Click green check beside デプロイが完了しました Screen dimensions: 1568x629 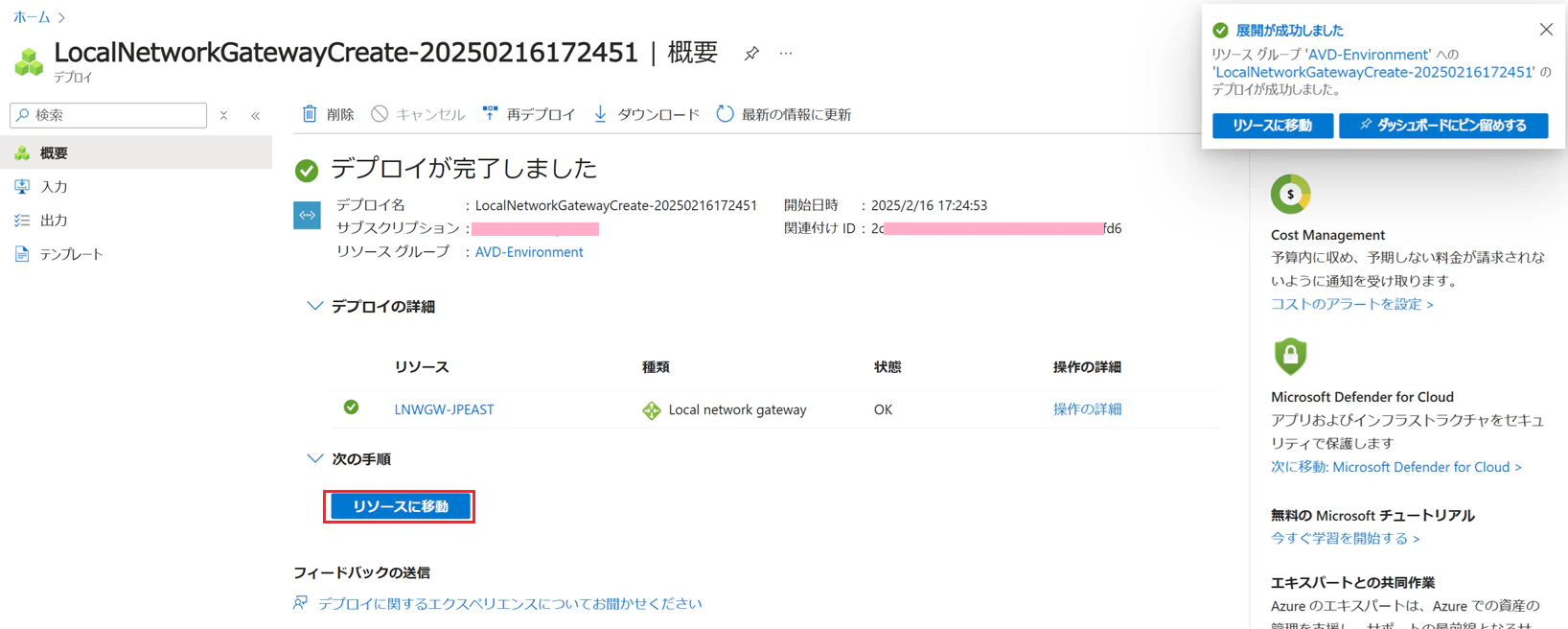(x=307, y=171)
